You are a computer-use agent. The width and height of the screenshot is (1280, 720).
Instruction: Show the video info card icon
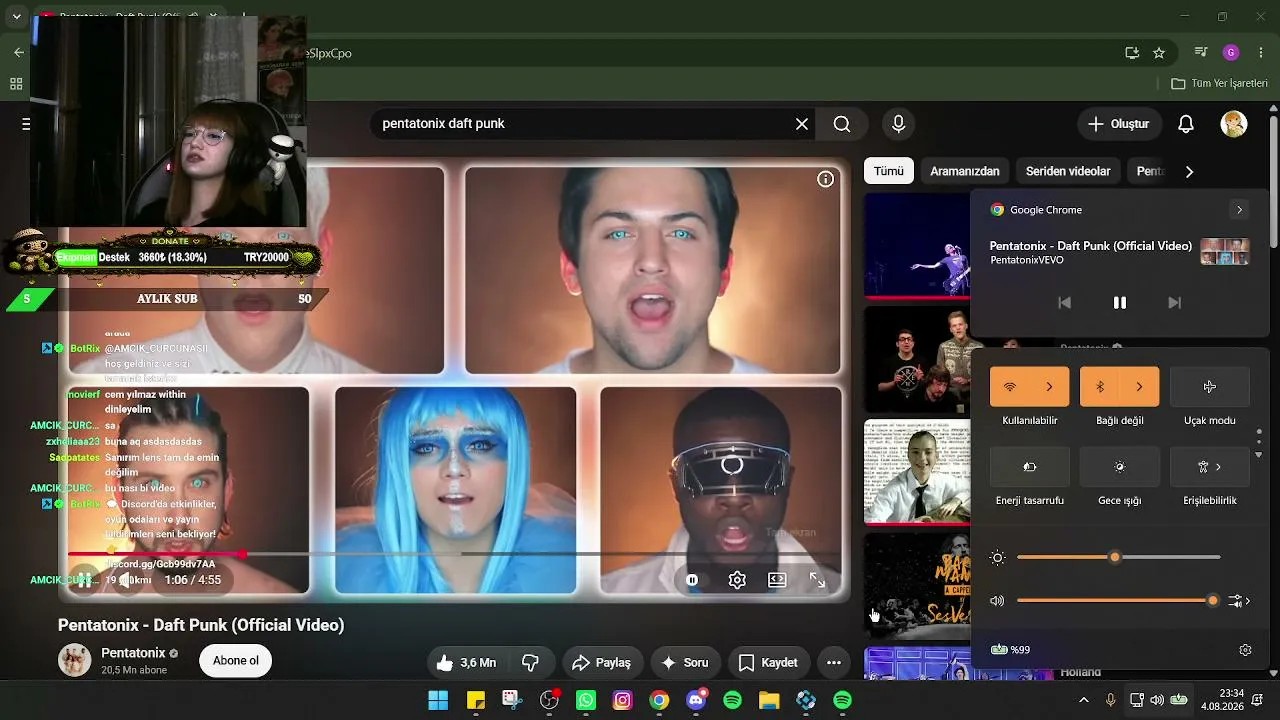tap(825, 179)
